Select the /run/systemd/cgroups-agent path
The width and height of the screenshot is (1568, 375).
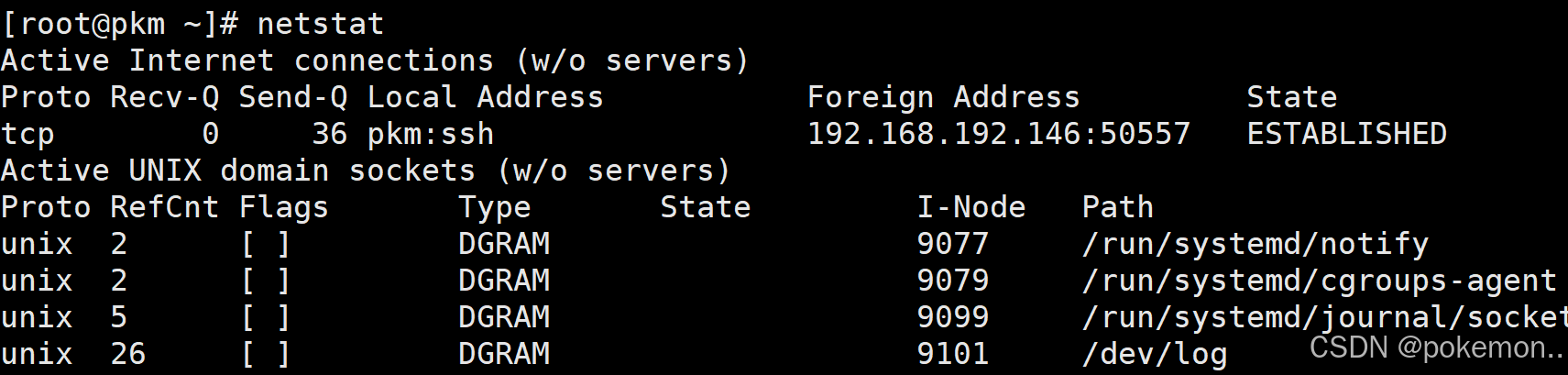coord(1320,281)
